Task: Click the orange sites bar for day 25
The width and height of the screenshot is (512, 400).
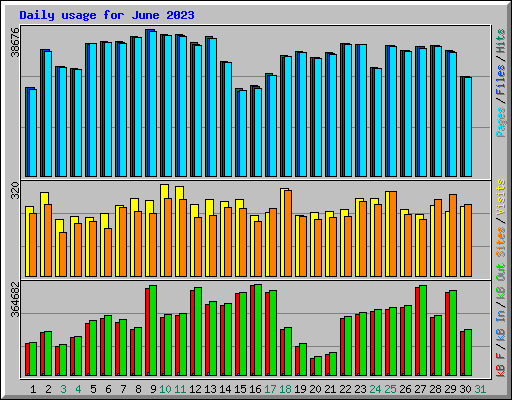Action: point(393,234)
